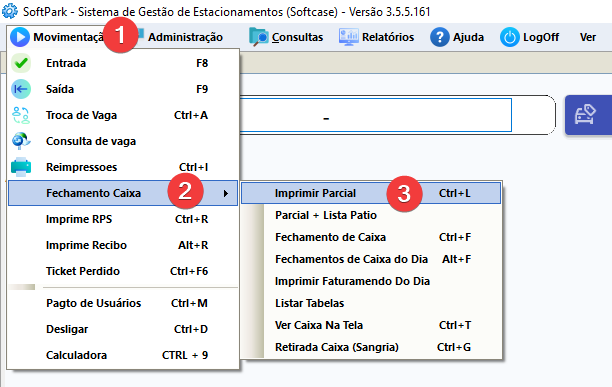Click the SoftPark gear title icon

(x=9, y=11)
